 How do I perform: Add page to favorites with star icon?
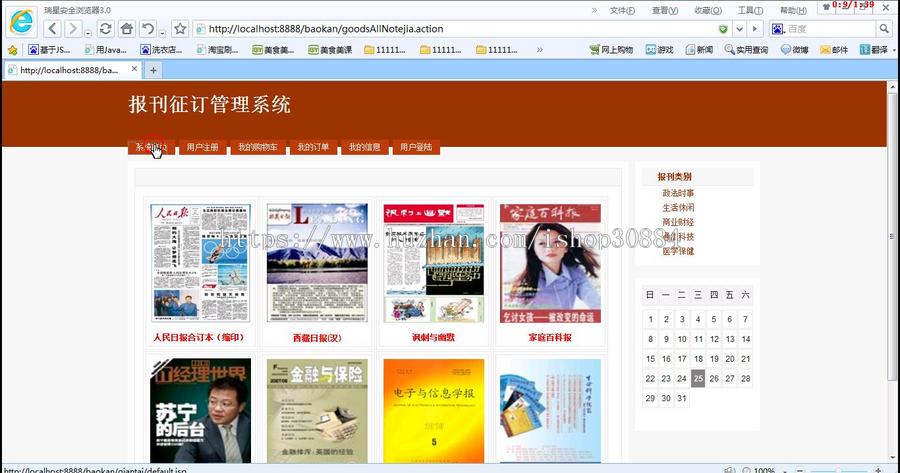pos(180,29)
